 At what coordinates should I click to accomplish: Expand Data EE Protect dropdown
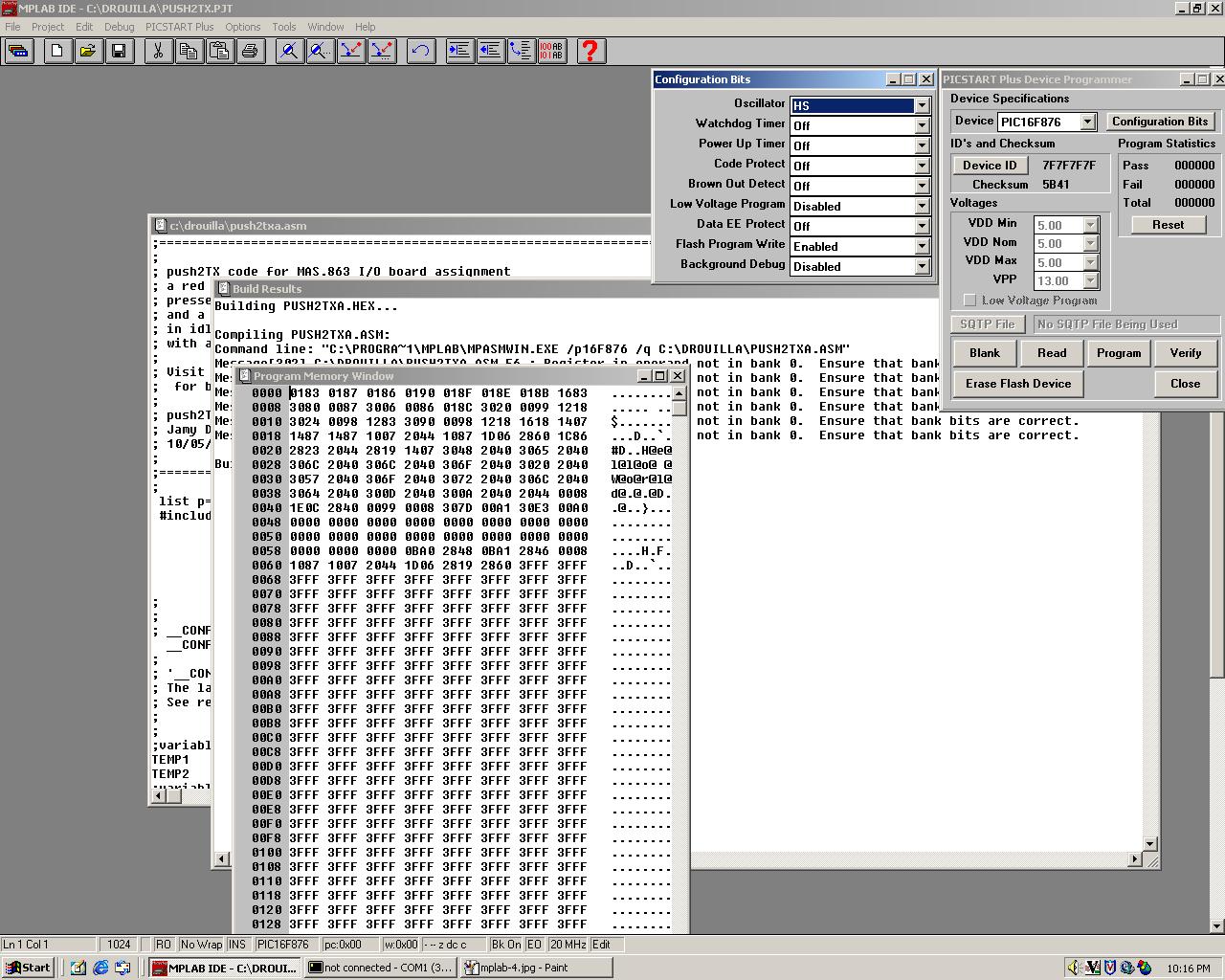pyautogui.click(x=922, y=226)
